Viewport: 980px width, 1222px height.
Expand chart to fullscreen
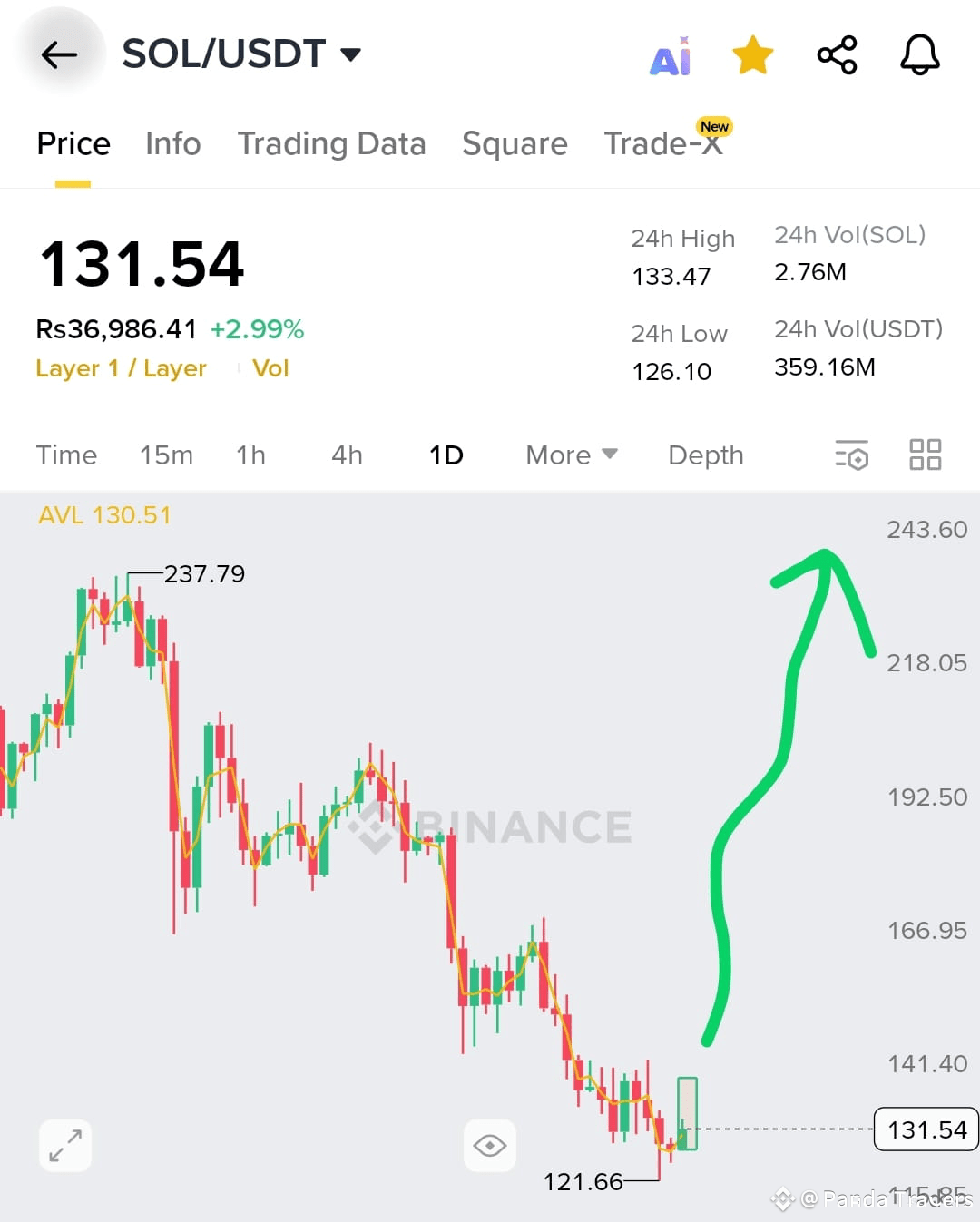pyautogui.click(x=65, y=1145)
